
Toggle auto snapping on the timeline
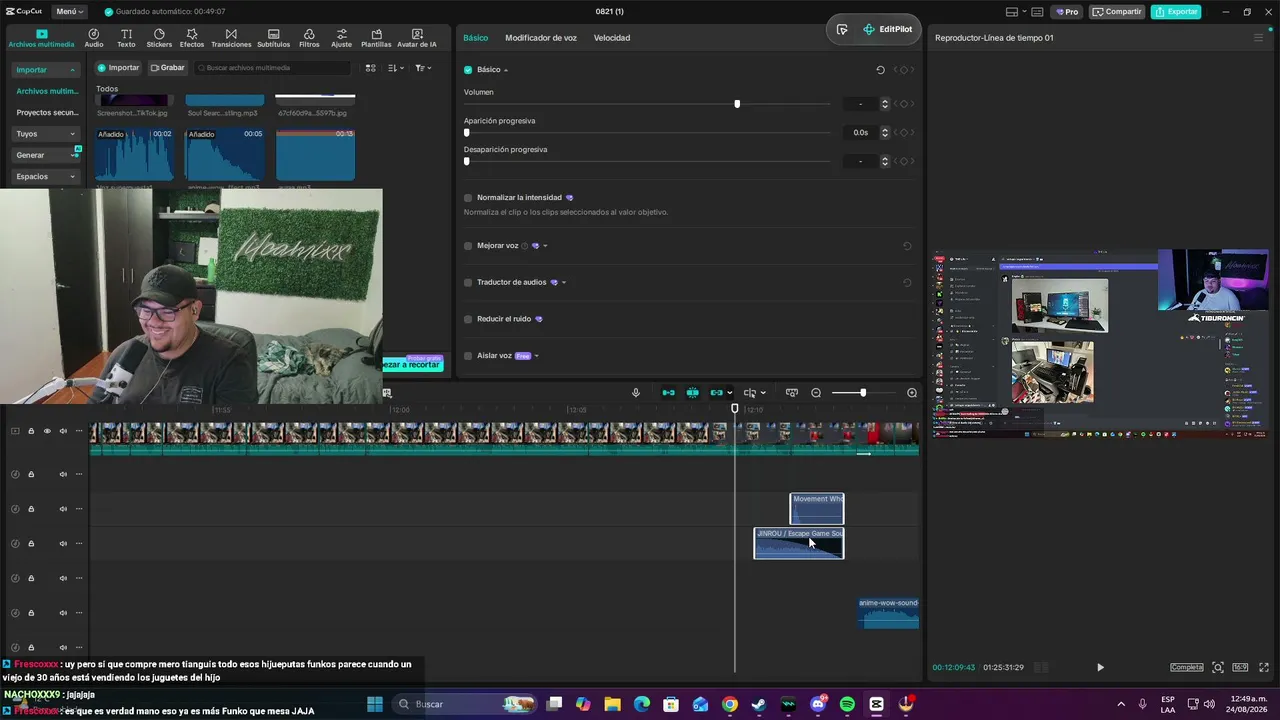click(x=692, y=393)
